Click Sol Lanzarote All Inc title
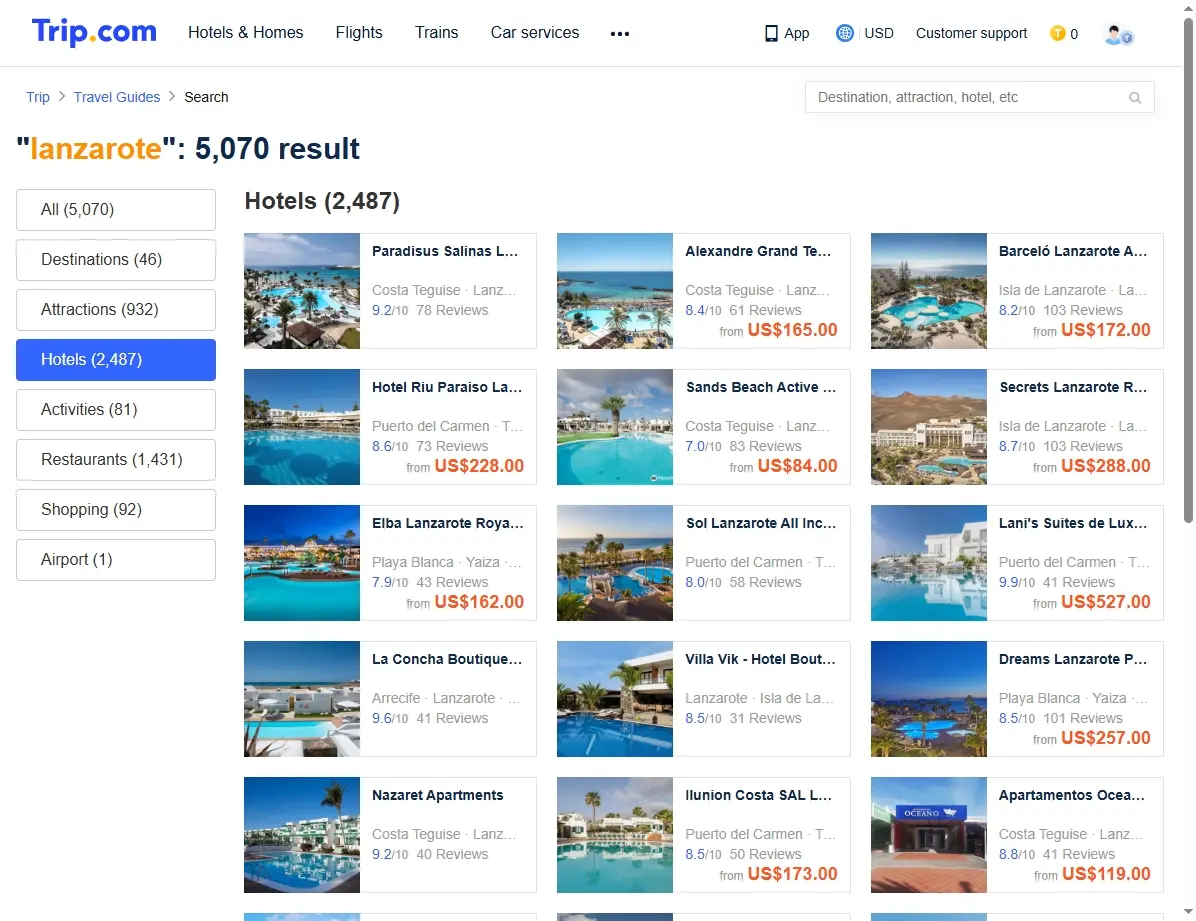This screenshot has width=1196, height=921. point(760,523)
